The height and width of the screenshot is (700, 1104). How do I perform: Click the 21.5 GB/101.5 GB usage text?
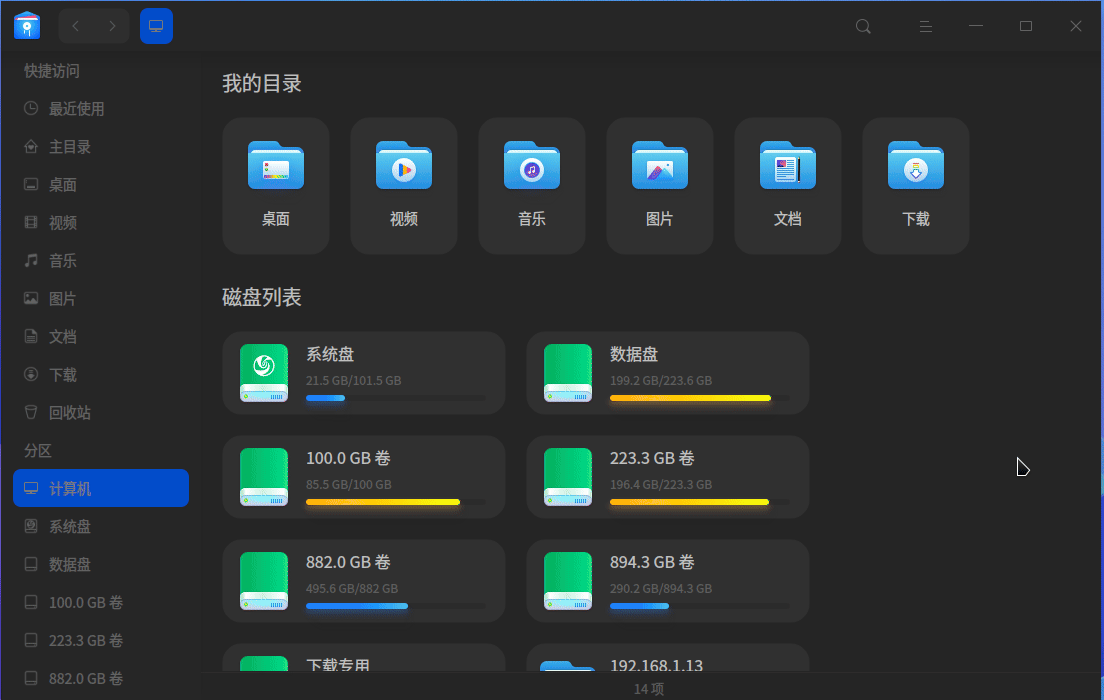353,380
